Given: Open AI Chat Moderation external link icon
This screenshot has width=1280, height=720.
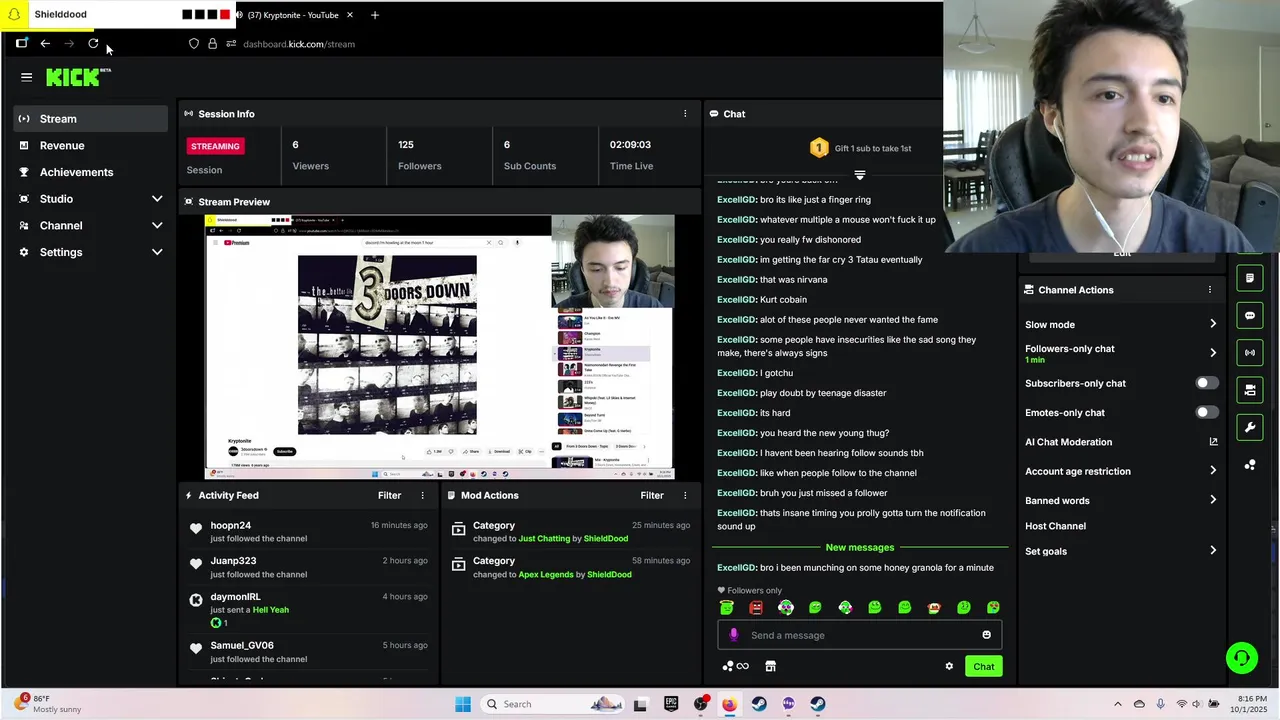Looking at the screenshot, I should pos(1213,442).
